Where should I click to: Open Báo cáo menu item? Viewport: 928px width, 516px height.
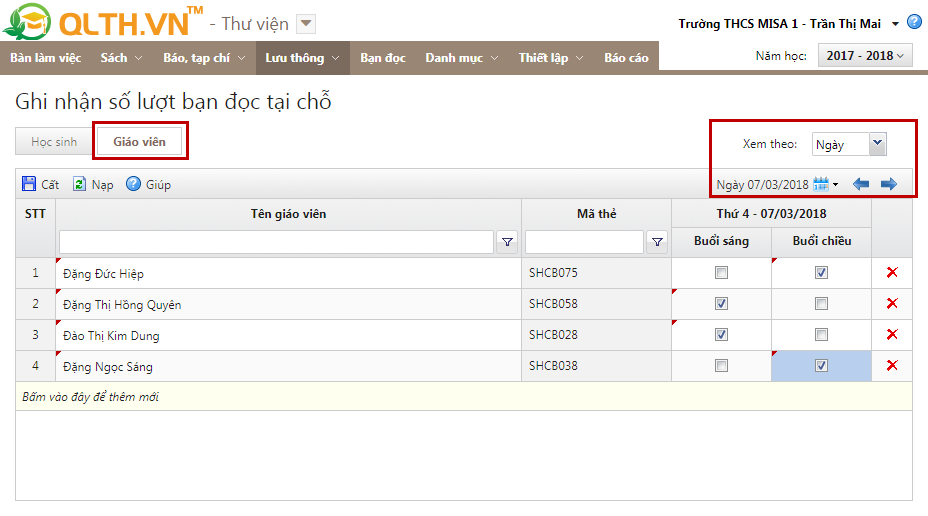626,58
